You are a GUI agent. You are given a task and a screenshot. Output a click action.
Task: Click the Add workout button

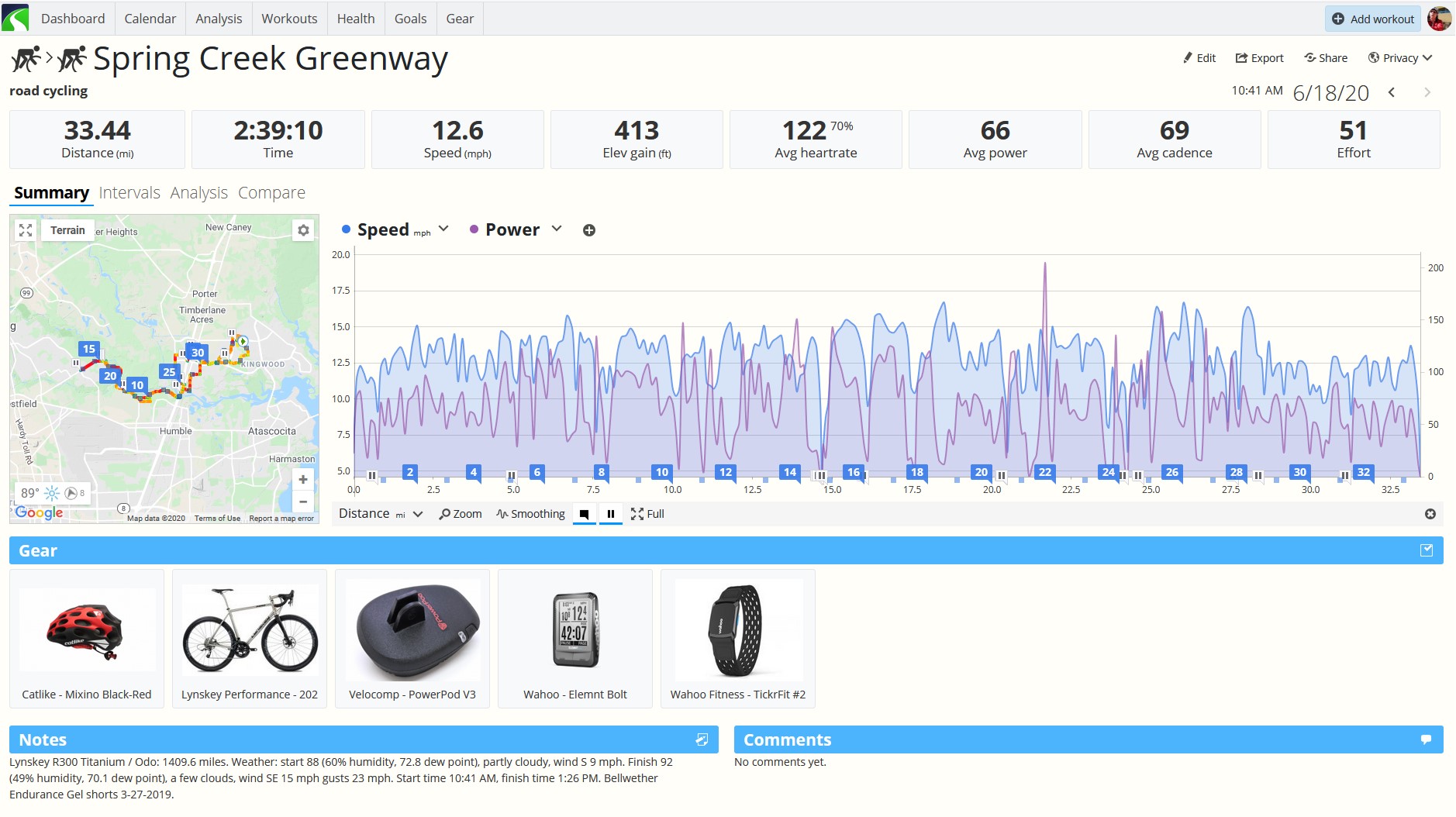pyautogui.click(x=1373, y=19)
